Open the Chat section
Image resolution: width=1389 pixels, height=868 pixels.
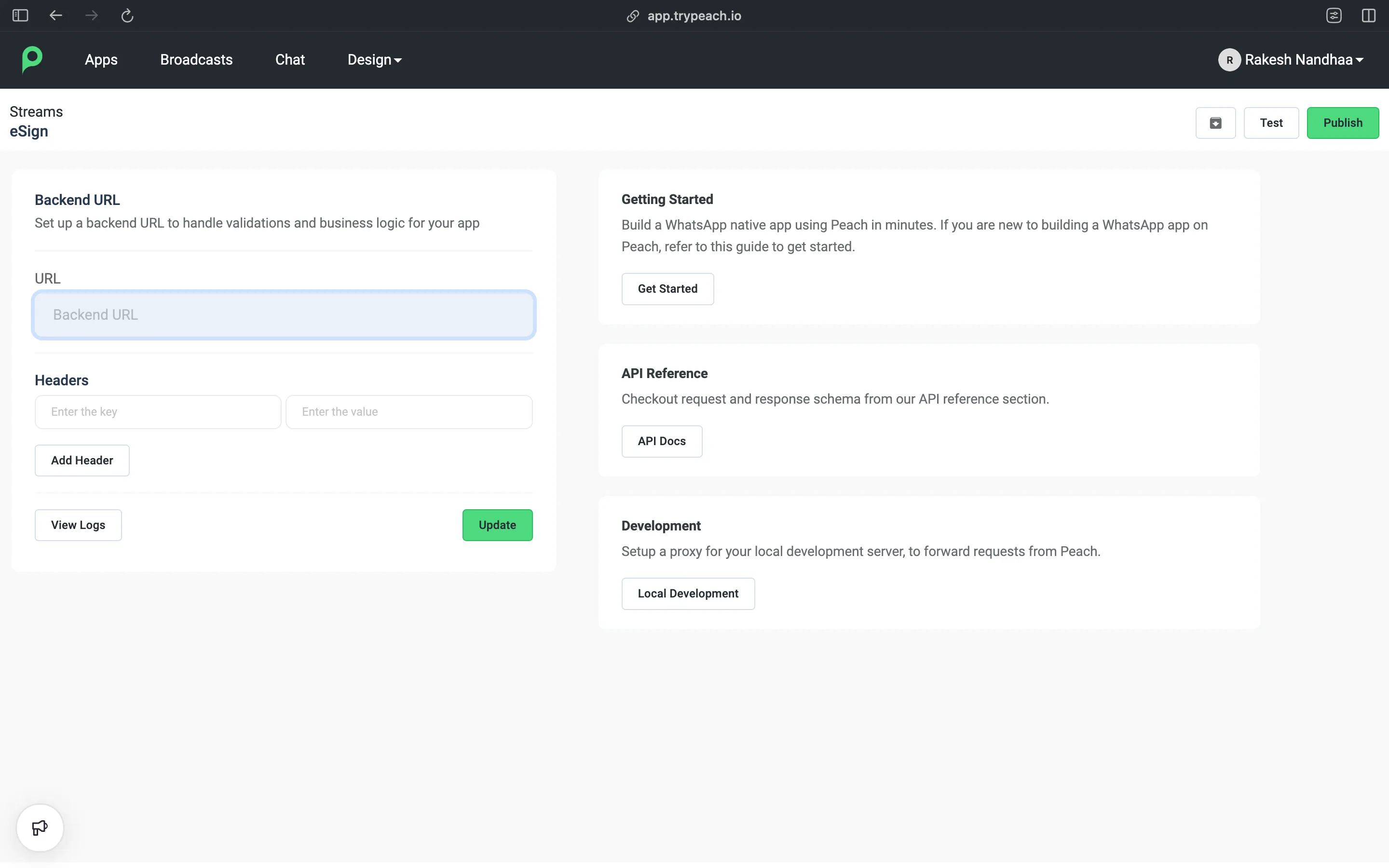[x=290, y=60]
